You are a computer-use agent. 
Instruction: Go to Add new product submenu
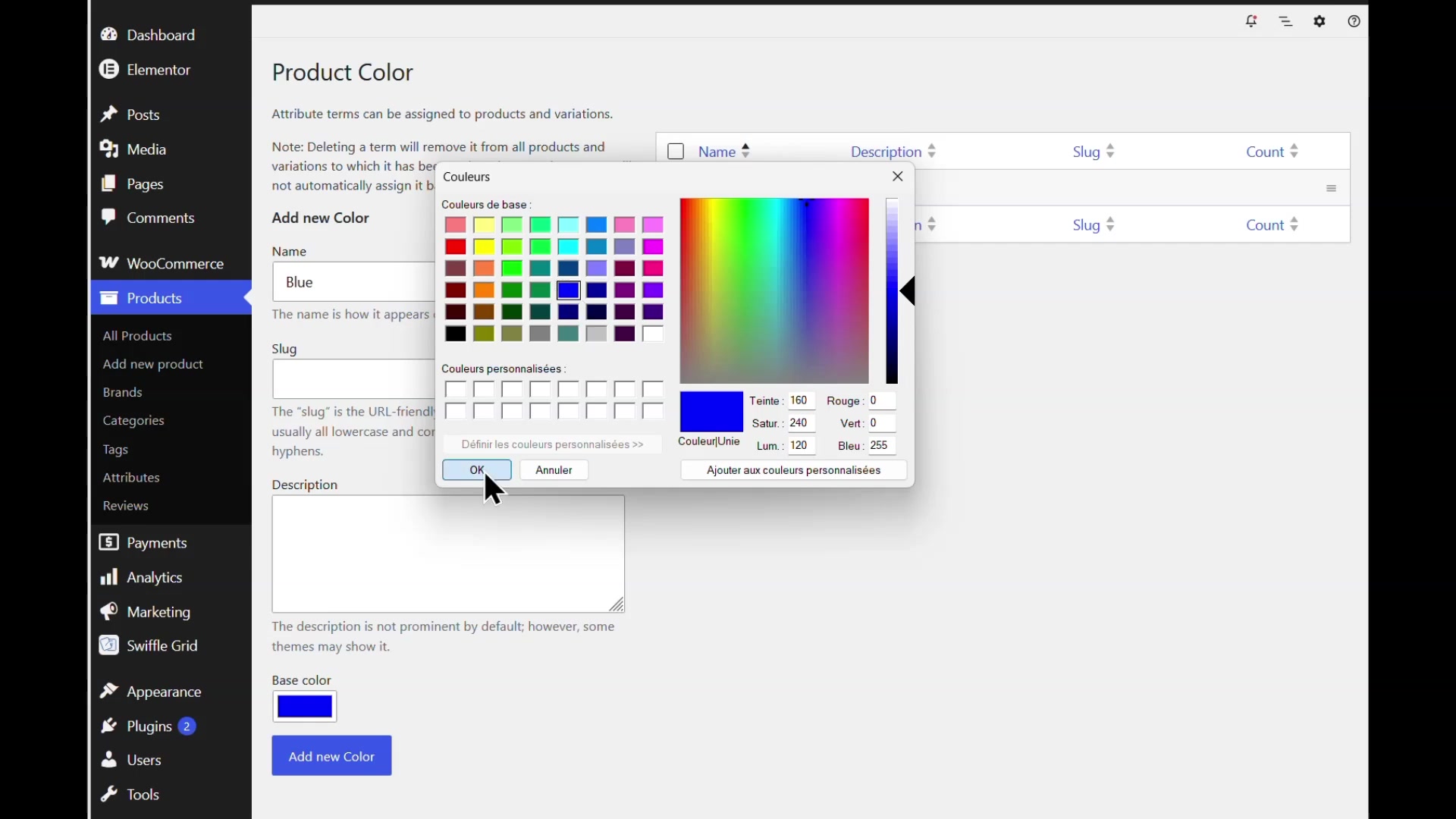153,365
